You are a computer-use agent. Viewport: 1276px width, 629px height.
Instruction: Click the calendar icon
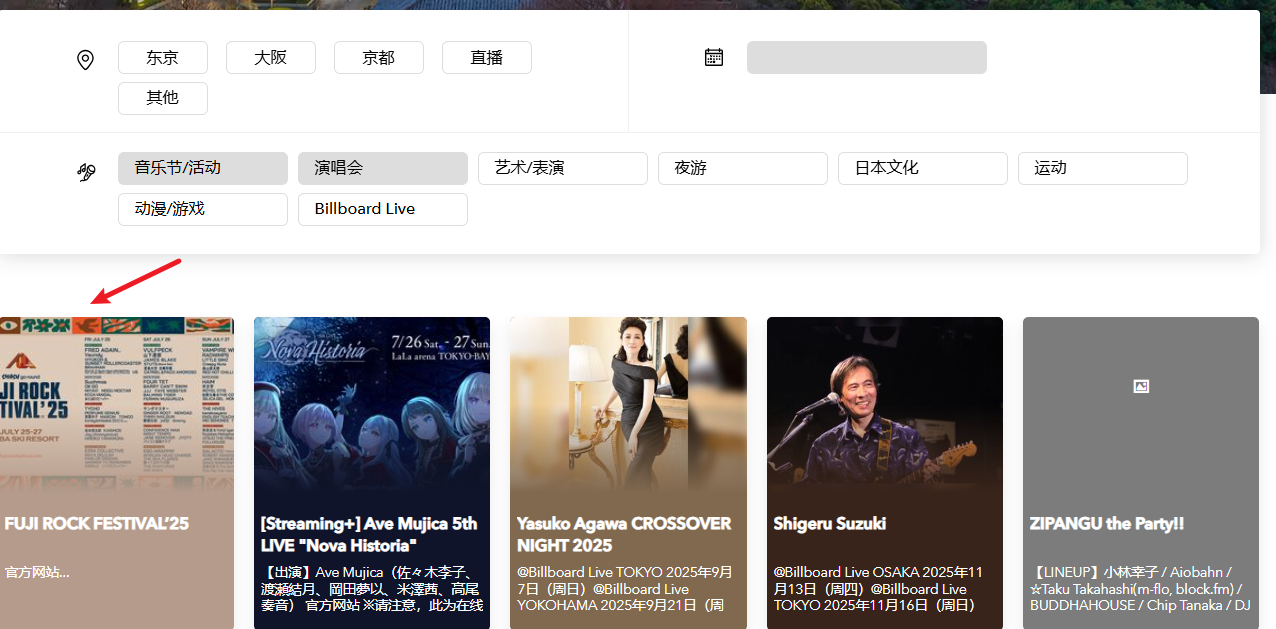coord(714,57)
